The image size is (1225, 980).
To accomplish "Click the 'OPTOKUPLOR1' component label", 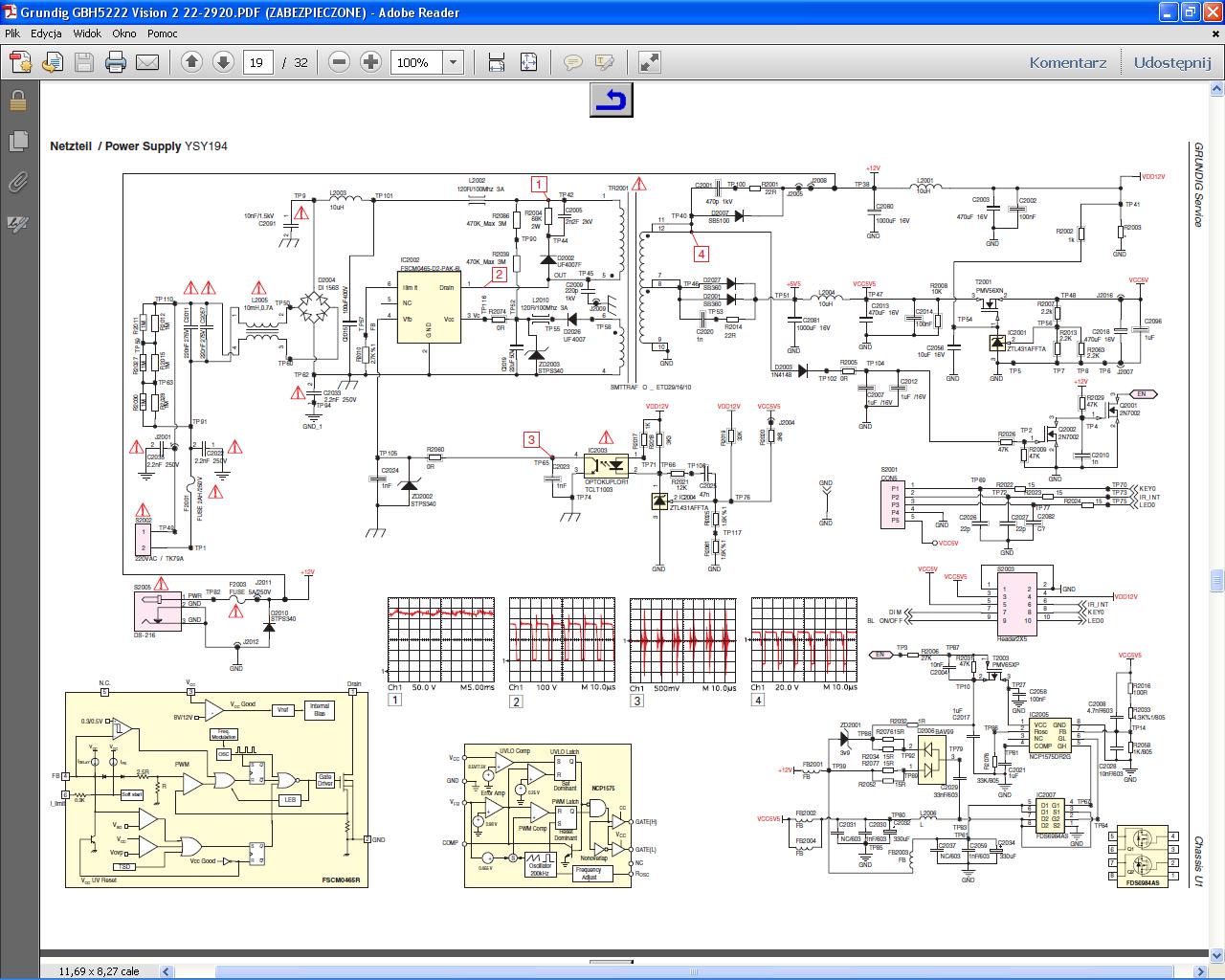I will tap(606, 481).
